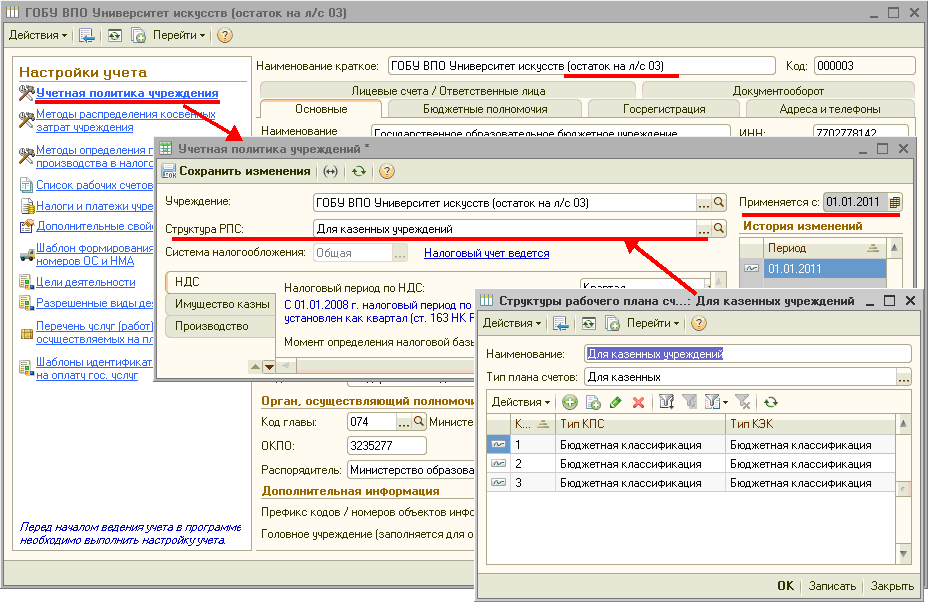Viewport: 928px width, 602px height.
Task: Open Действия dropdown in main window toolbar
Action: [38, 35]
